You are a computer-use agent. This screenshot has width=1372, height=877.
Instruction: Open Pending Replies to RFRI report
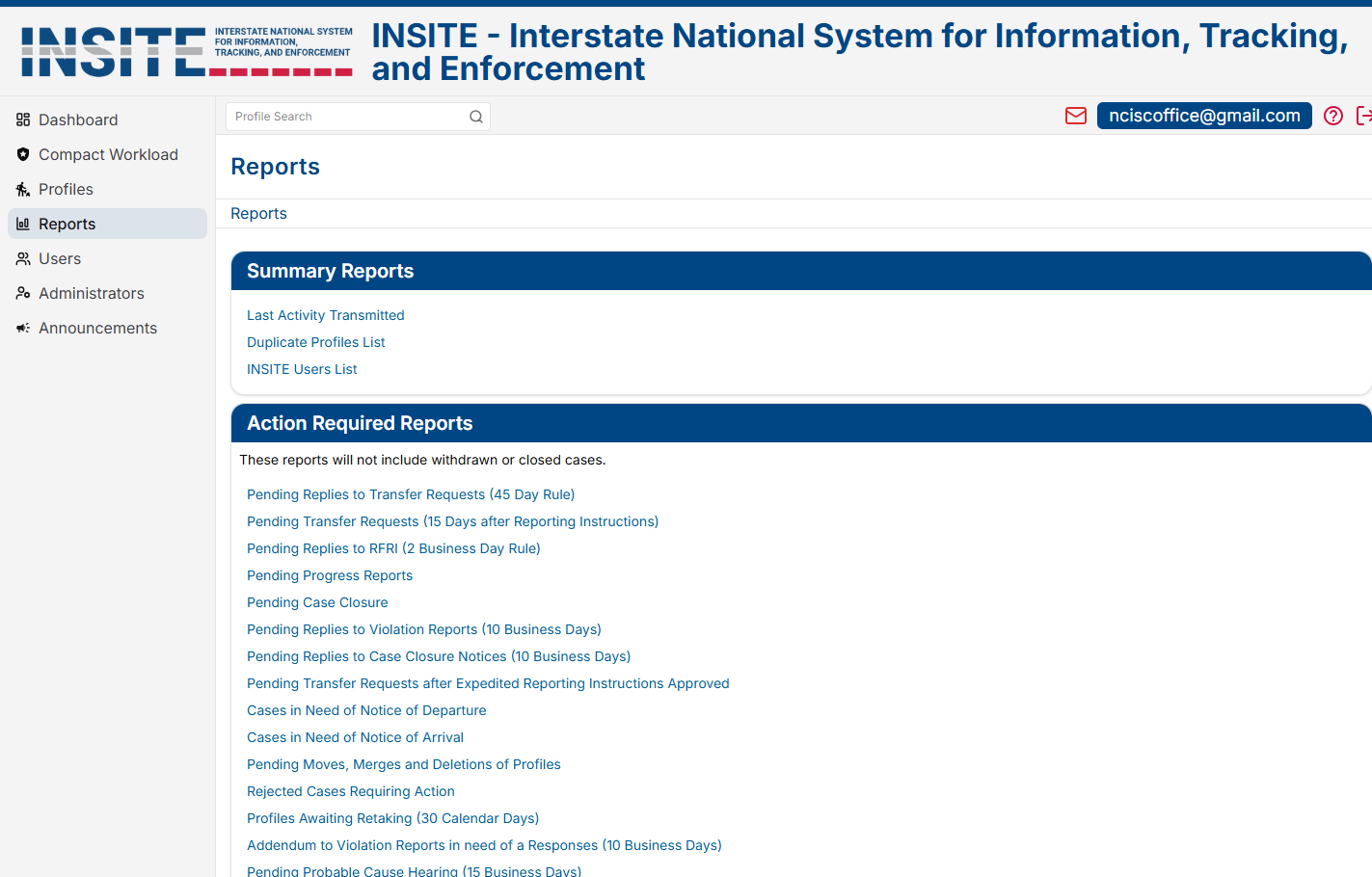click(x=393, y=548)
